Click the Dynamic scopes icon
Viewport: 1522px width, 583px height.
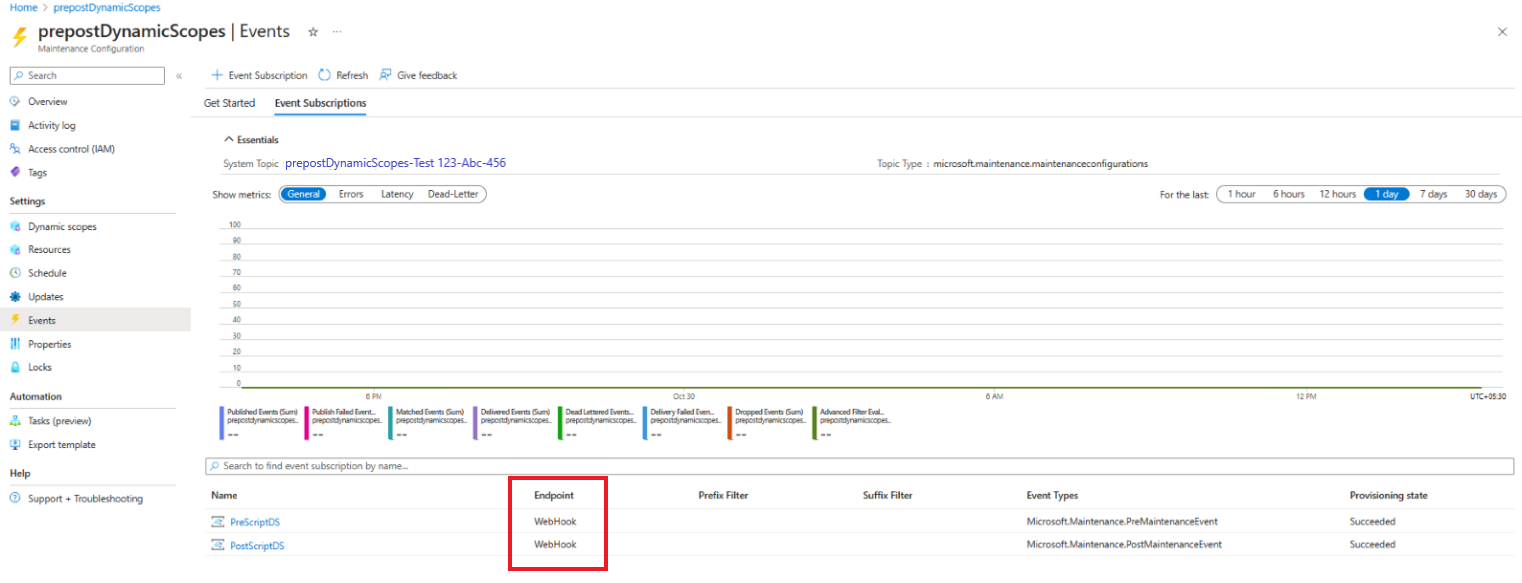pyautogui.click(x=15, y=227)
